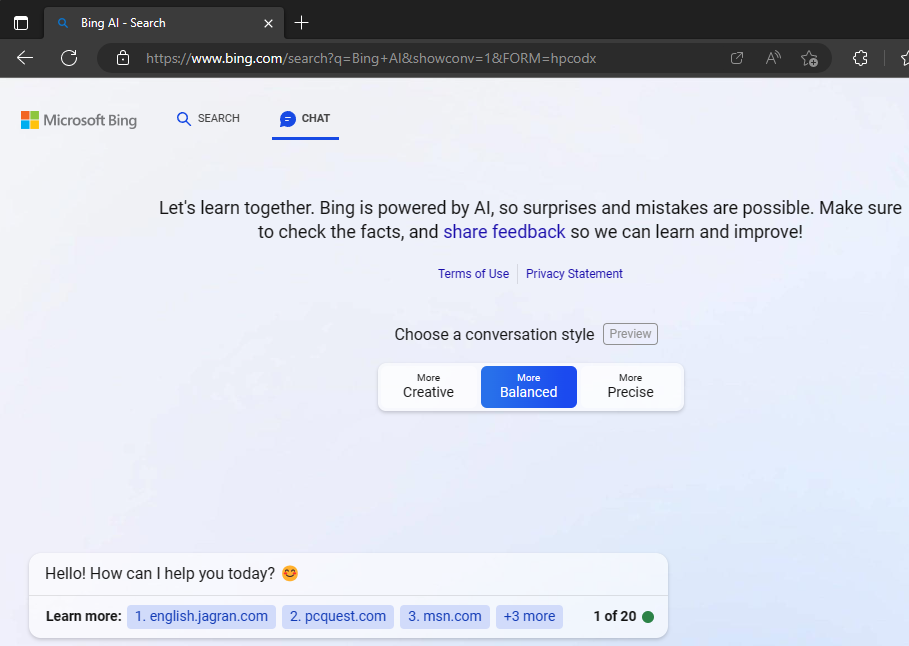Expand +3 more sources

(529, 616)
